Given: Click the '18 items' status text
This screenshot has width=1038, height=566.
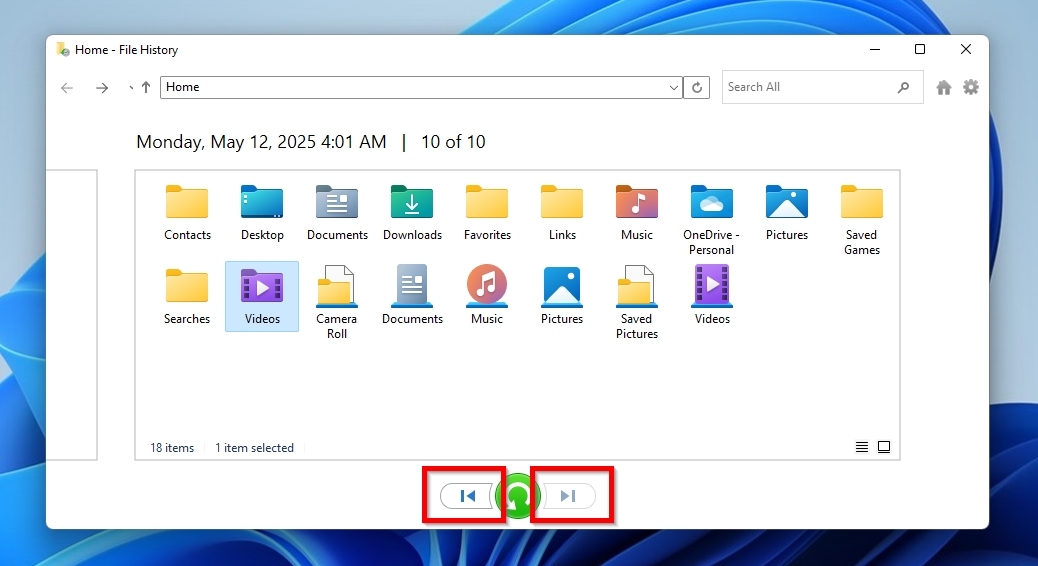Looking at the screenshot, I should coord(172,448).
